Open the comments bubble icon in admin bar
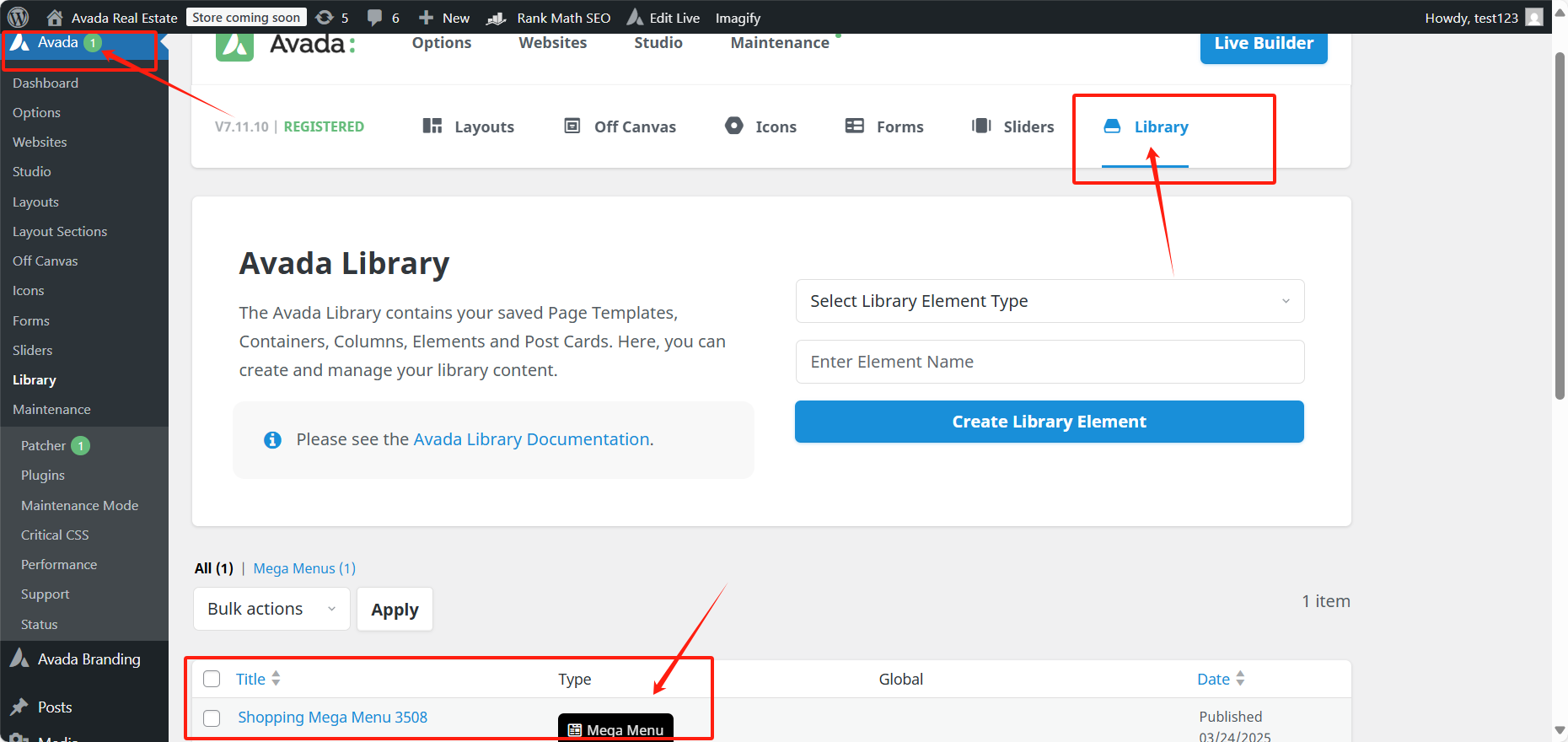The width and height of the screenshot is (1568, 742). click(375, 17)
